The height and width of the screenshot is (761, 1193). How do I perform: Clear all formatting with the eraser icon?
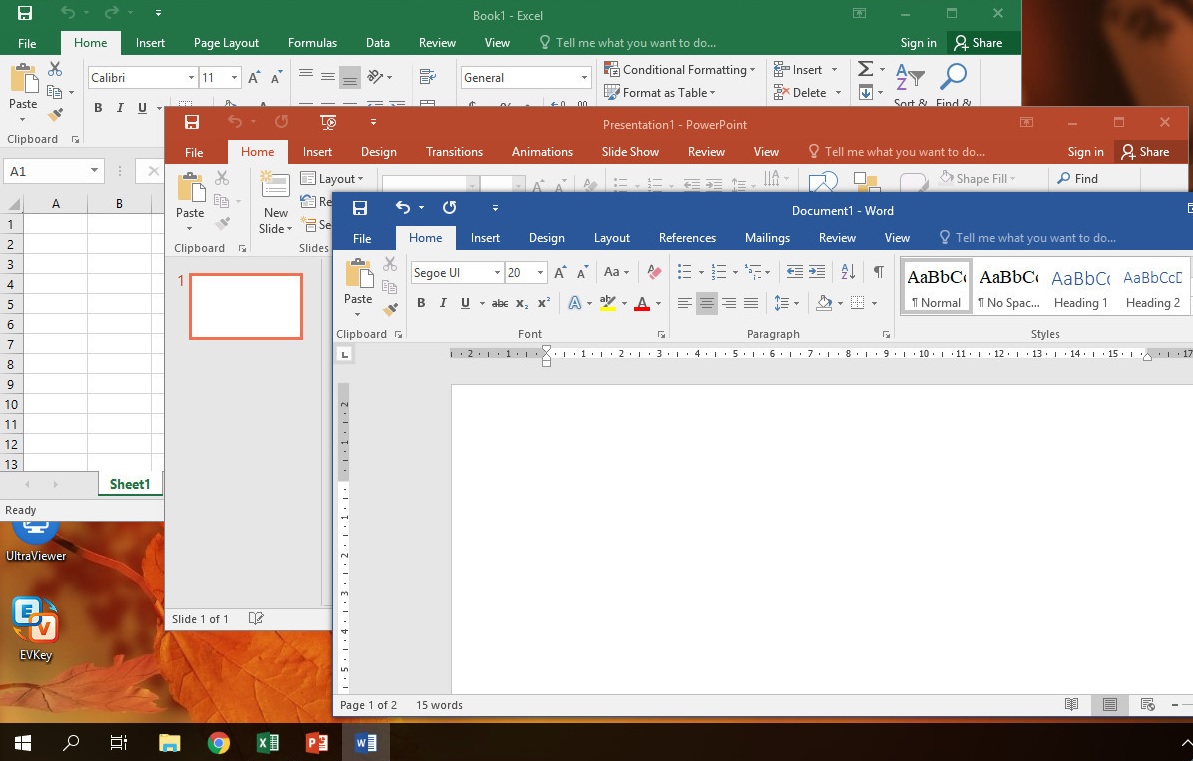click(654, 272)
